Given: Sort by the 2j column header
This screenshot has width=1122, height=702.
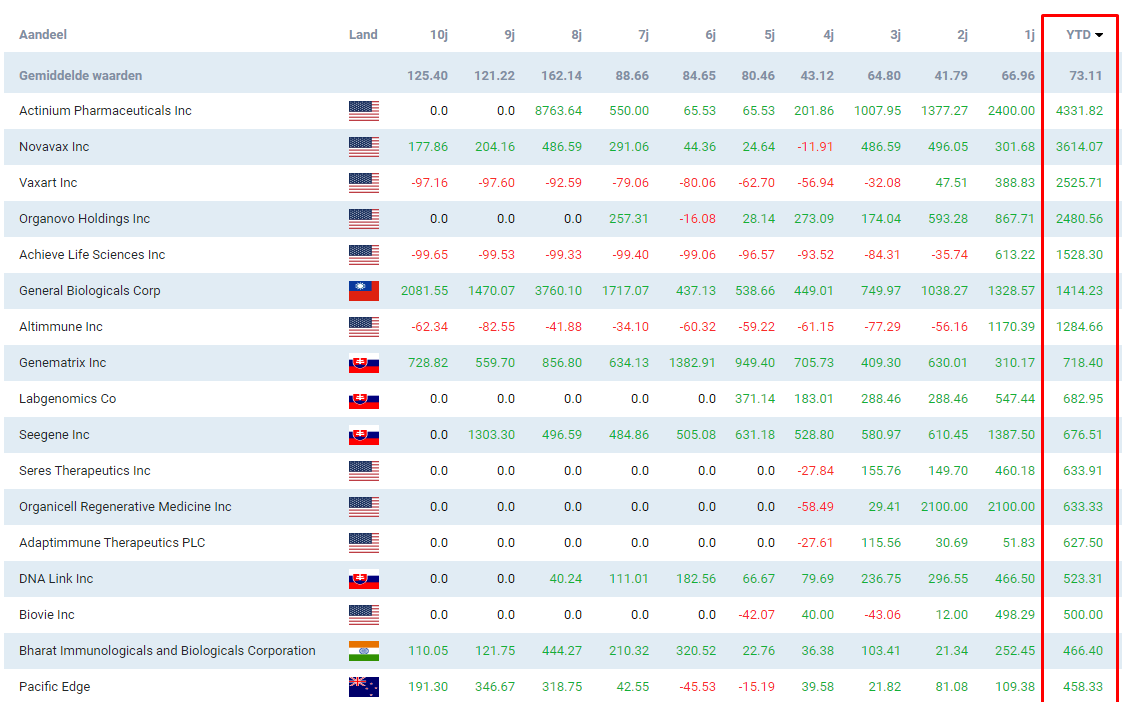Looking at the screenshot, I should 963,34.
